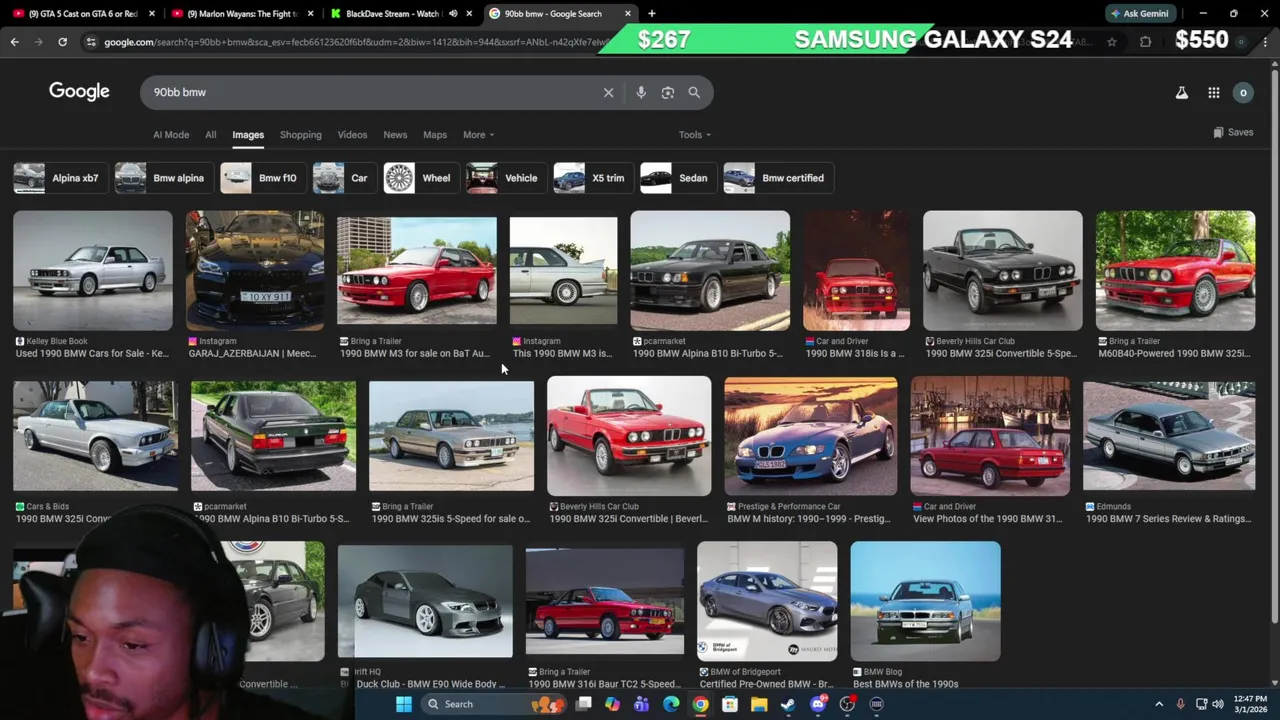Expand the More search filters dropdown
Screen dimensions: 1280x720
coord(478,134)
